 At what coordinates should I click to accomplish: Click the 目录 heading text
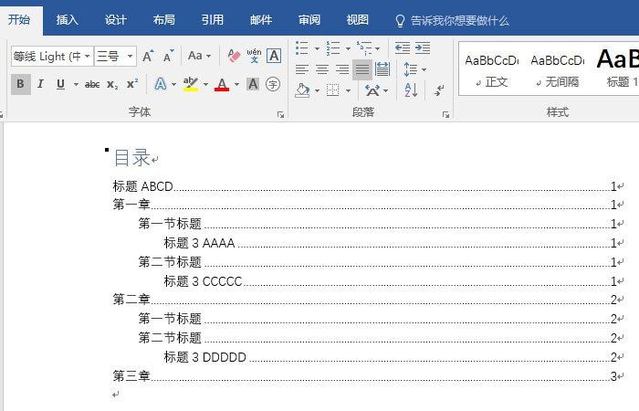coord(132,158)
